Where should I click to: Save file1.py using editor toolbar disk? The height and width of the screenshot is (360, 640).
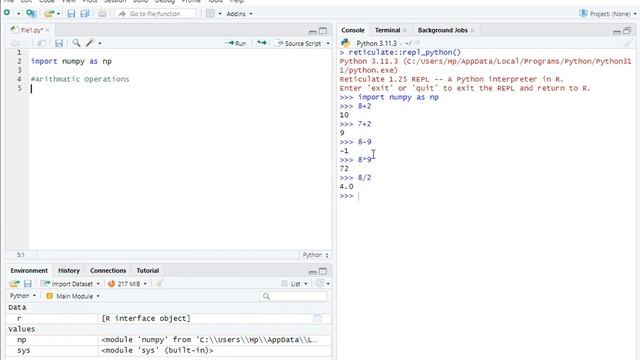(x=59, y=43)
